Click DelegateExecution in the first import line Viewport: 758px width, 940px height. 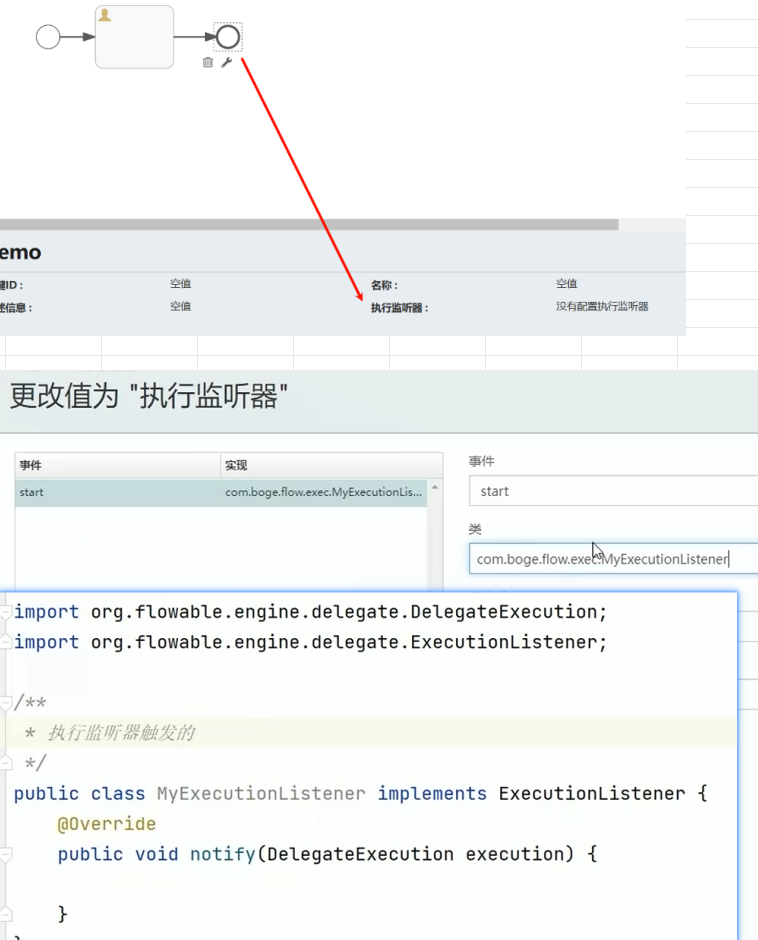[504, 611]
